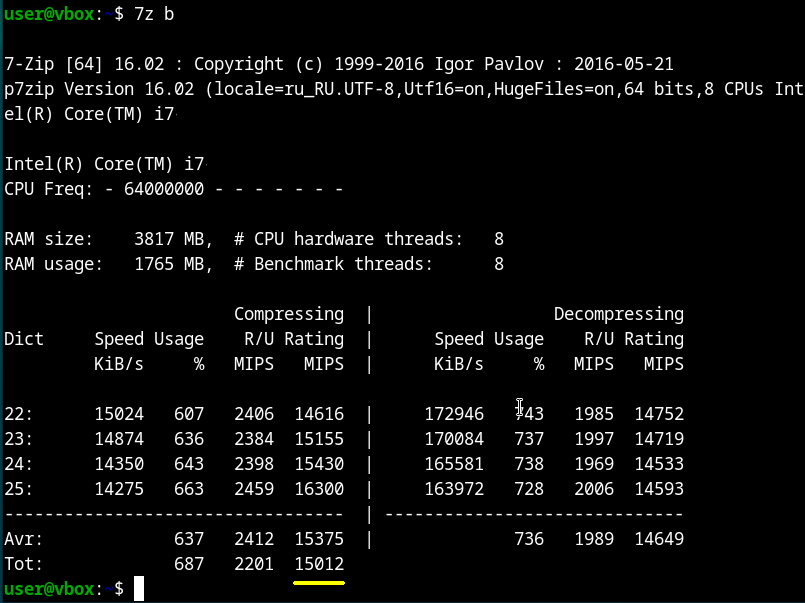Screen dimensions: 805x603
Task: Select the R/U MIPS value "2398"
Action: click(254, 464)
